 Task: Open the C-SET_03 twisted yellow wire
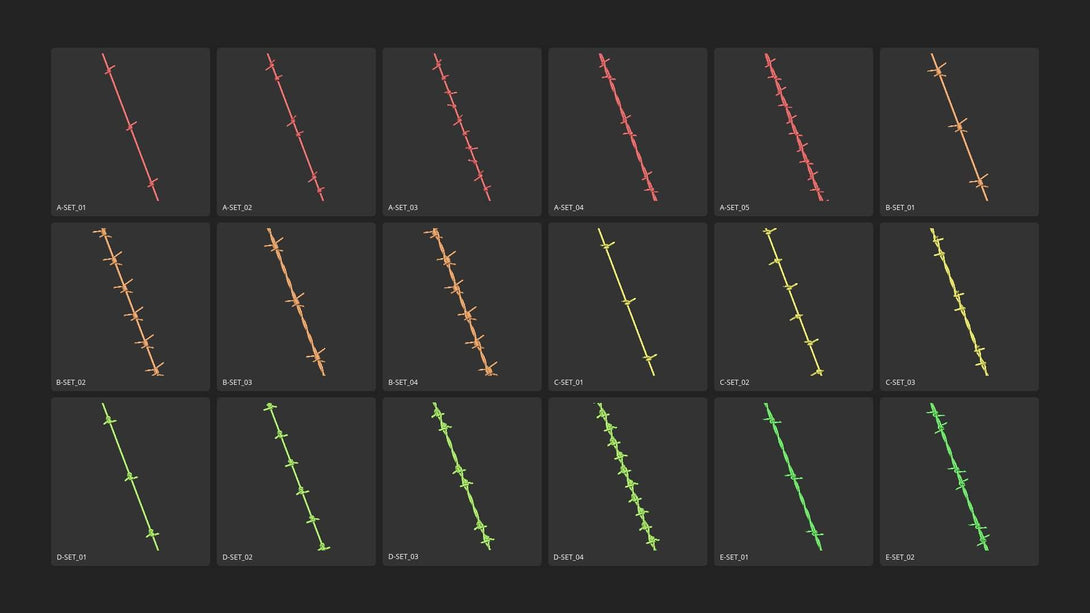(959, 306)
